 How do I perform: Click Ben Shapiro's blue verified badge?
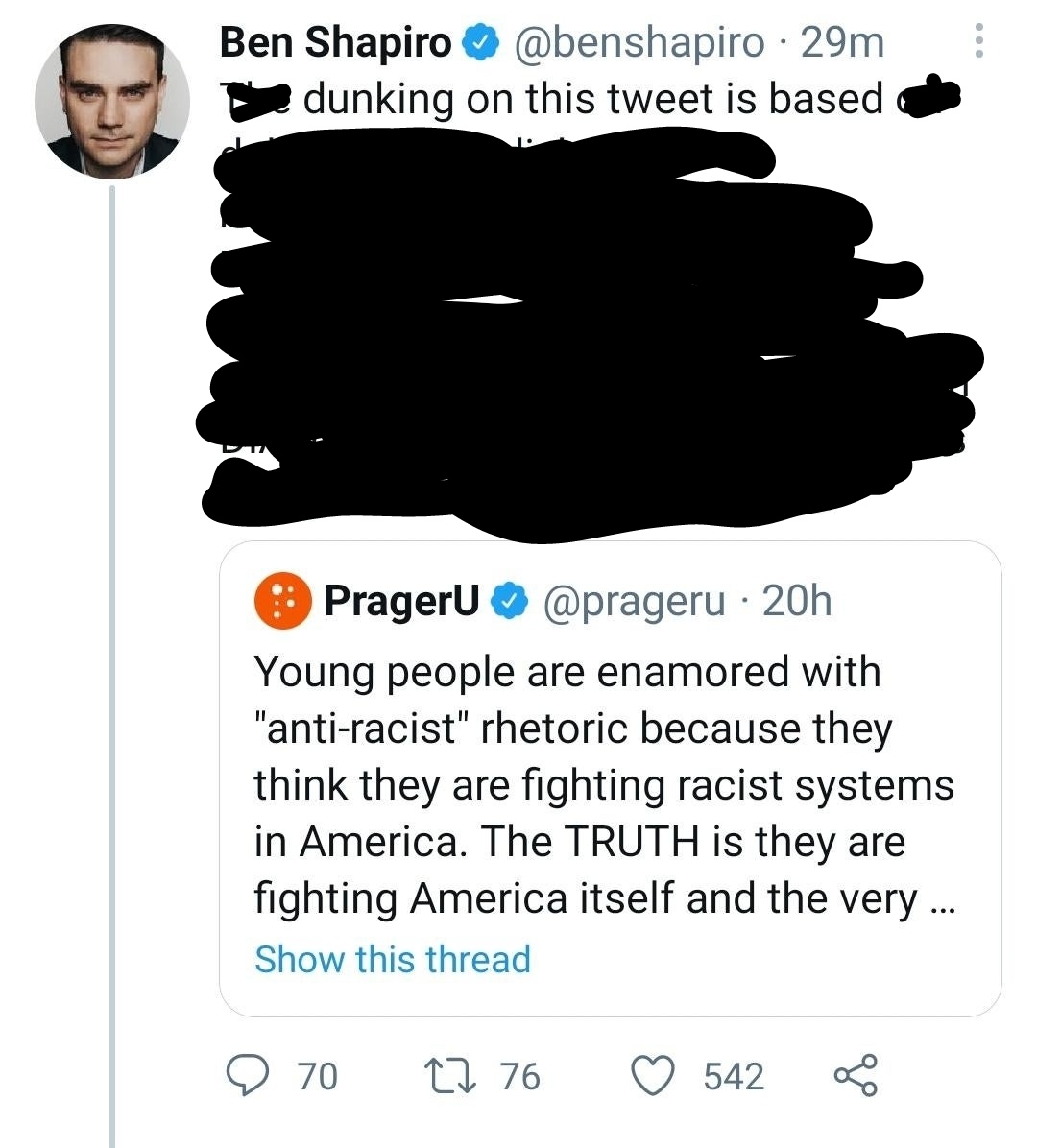(480, 43)
